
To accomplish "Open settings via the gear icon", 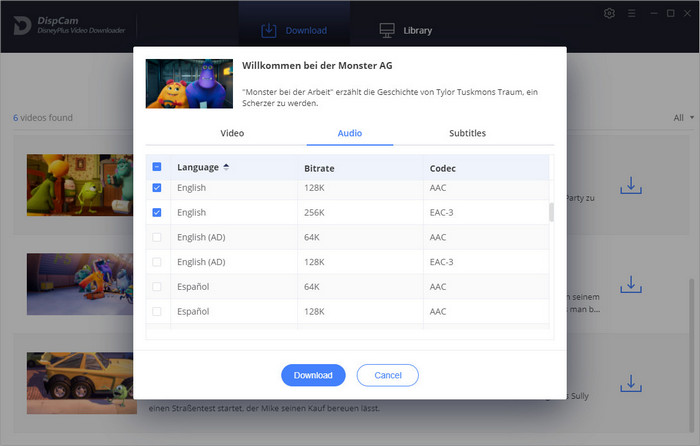I will pyautogui.click(x=610, y=13).
